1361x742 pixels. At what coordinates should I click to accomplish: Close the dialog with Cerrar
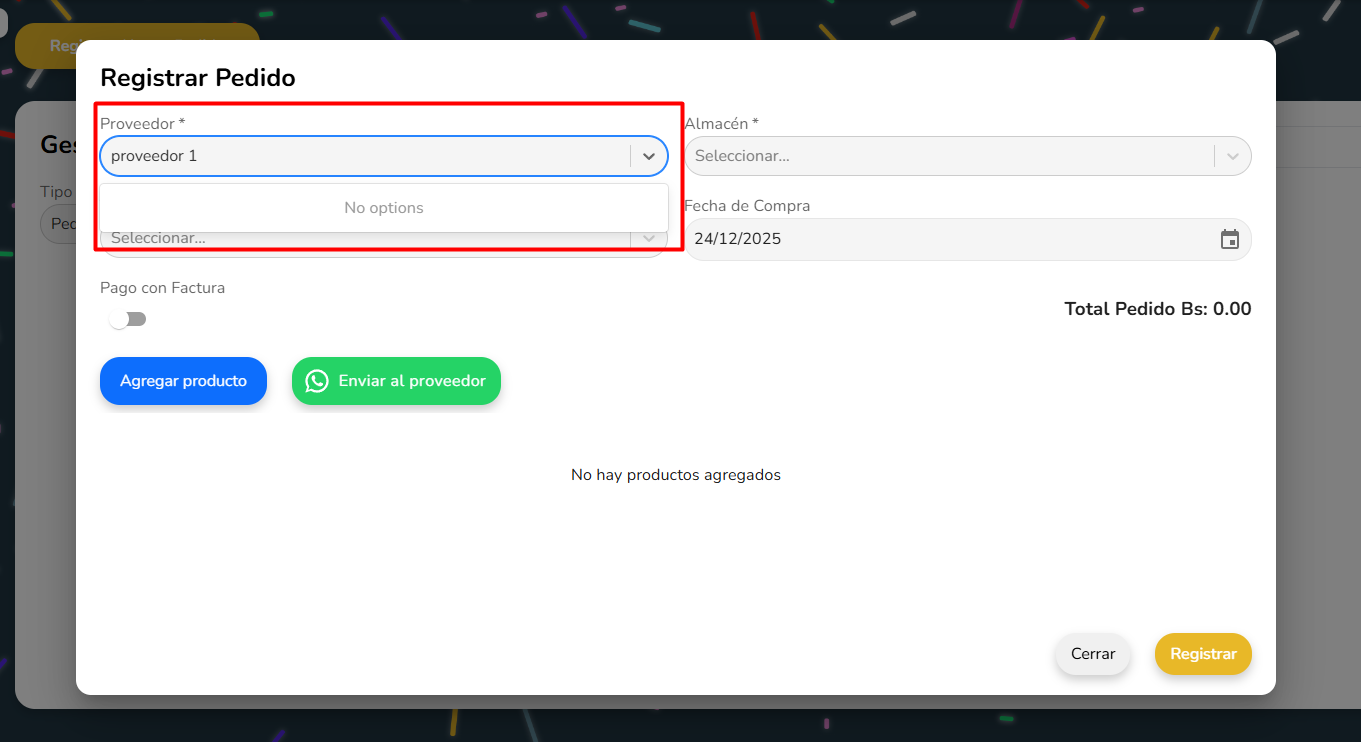(x=1092, y=654)
